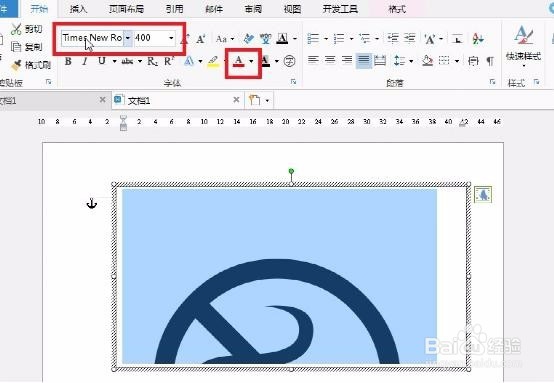Open the bullets style dropdown arrow
Viewport: 554px width, 383px height.
(326, 39)
